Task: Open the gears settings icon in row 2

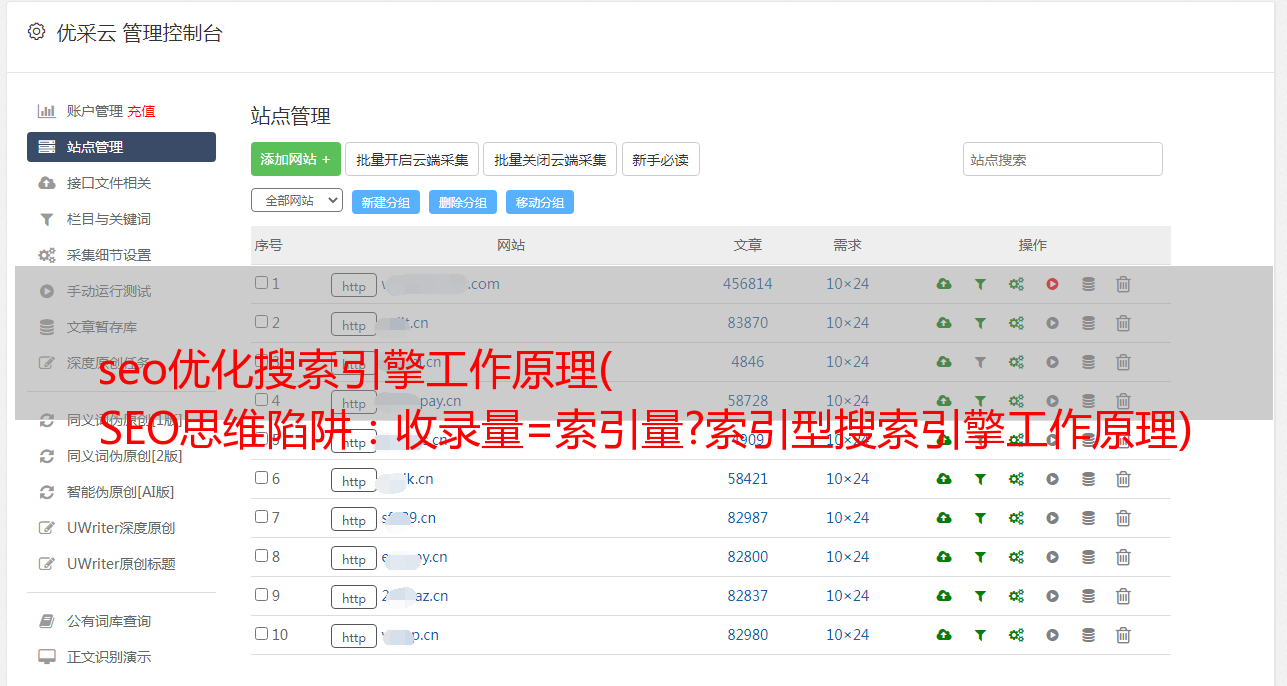Action: (1016, 323)
